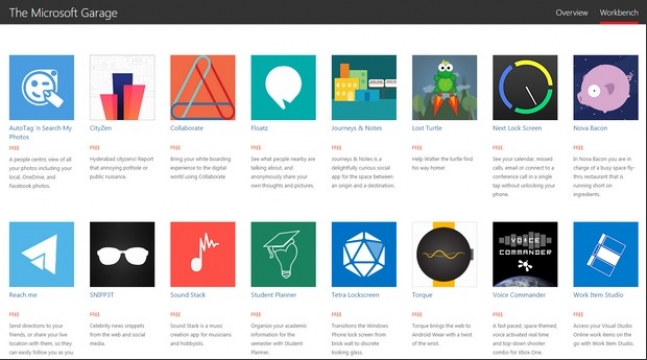Click "Help Walter the turtle find his way home!" text
This screenshot has width=647, height=360.
pos(442,163)
